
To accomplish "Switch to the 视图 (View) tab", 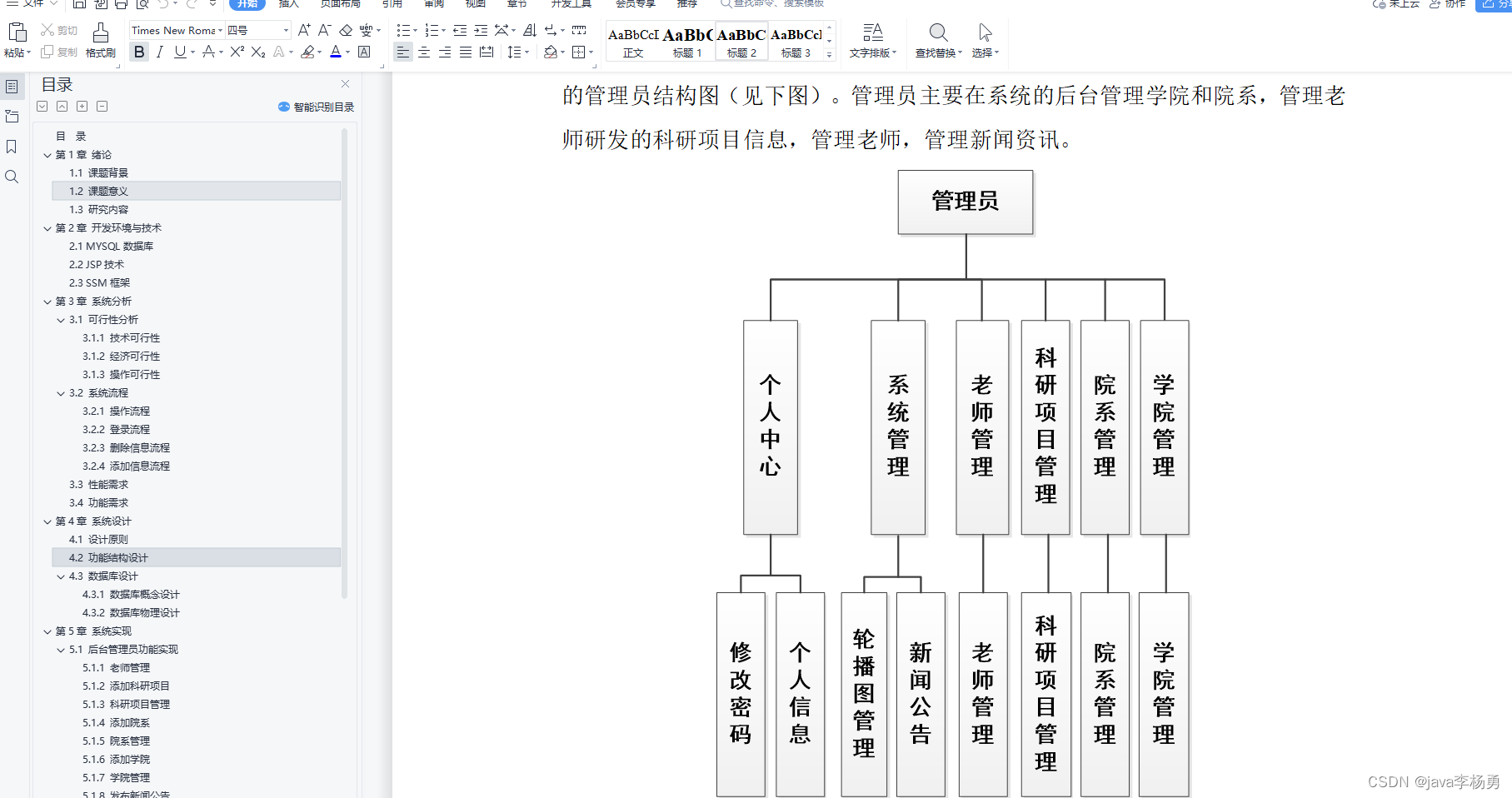I will 476,4.
